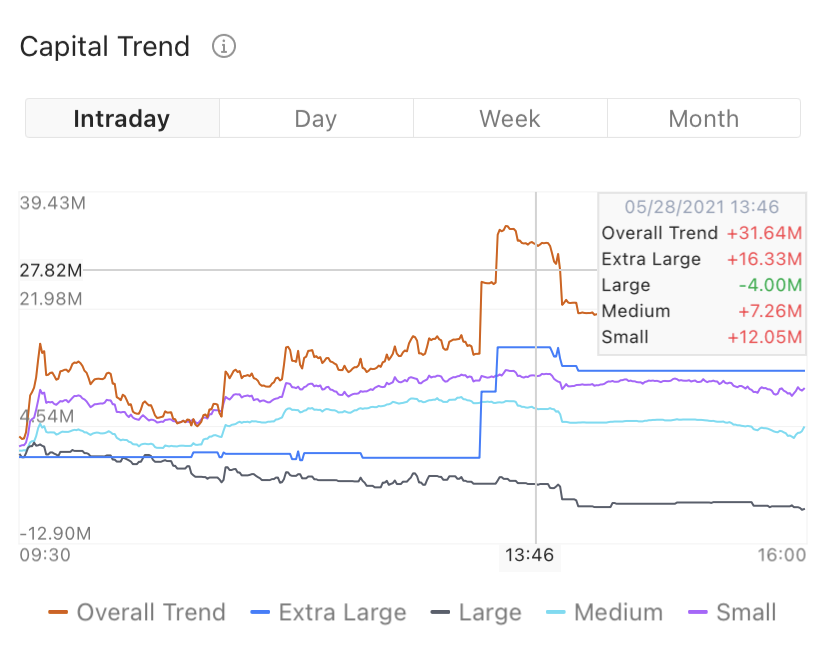The width and height of the screenshot is (827, 649).
Task: Click the Overall Trend +31.64M tooltip row
Action: pyautogui.click(x=701, y=233)
